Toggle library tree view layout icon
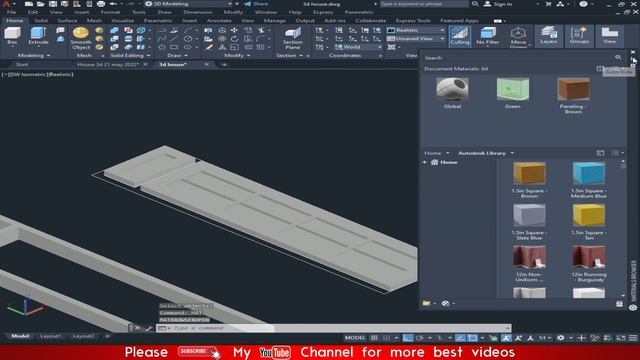Viewport: 640px width, 360px height. [x=600, y=153]
